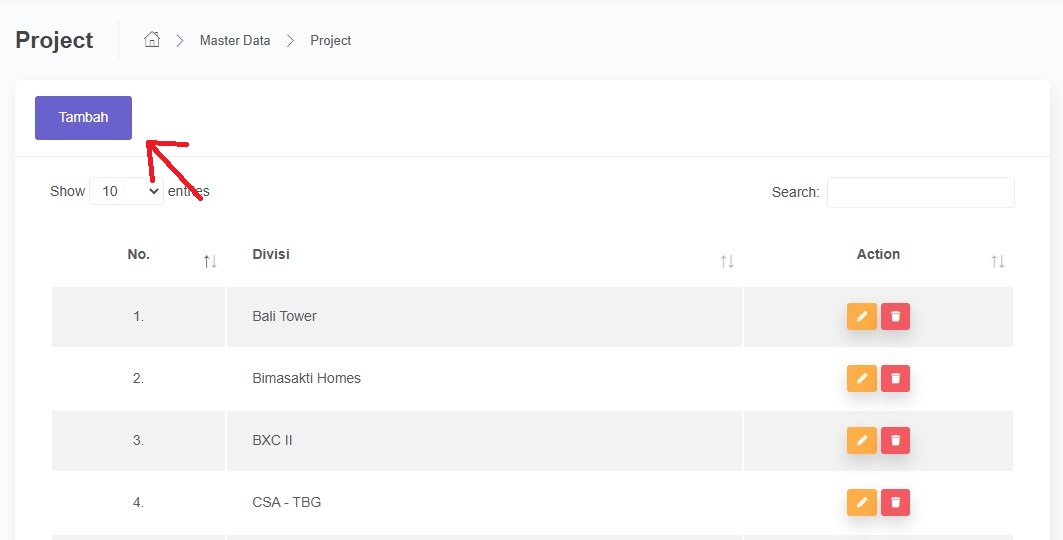
Task: Open the Show entries count dropdown
Action: (126, 191)
